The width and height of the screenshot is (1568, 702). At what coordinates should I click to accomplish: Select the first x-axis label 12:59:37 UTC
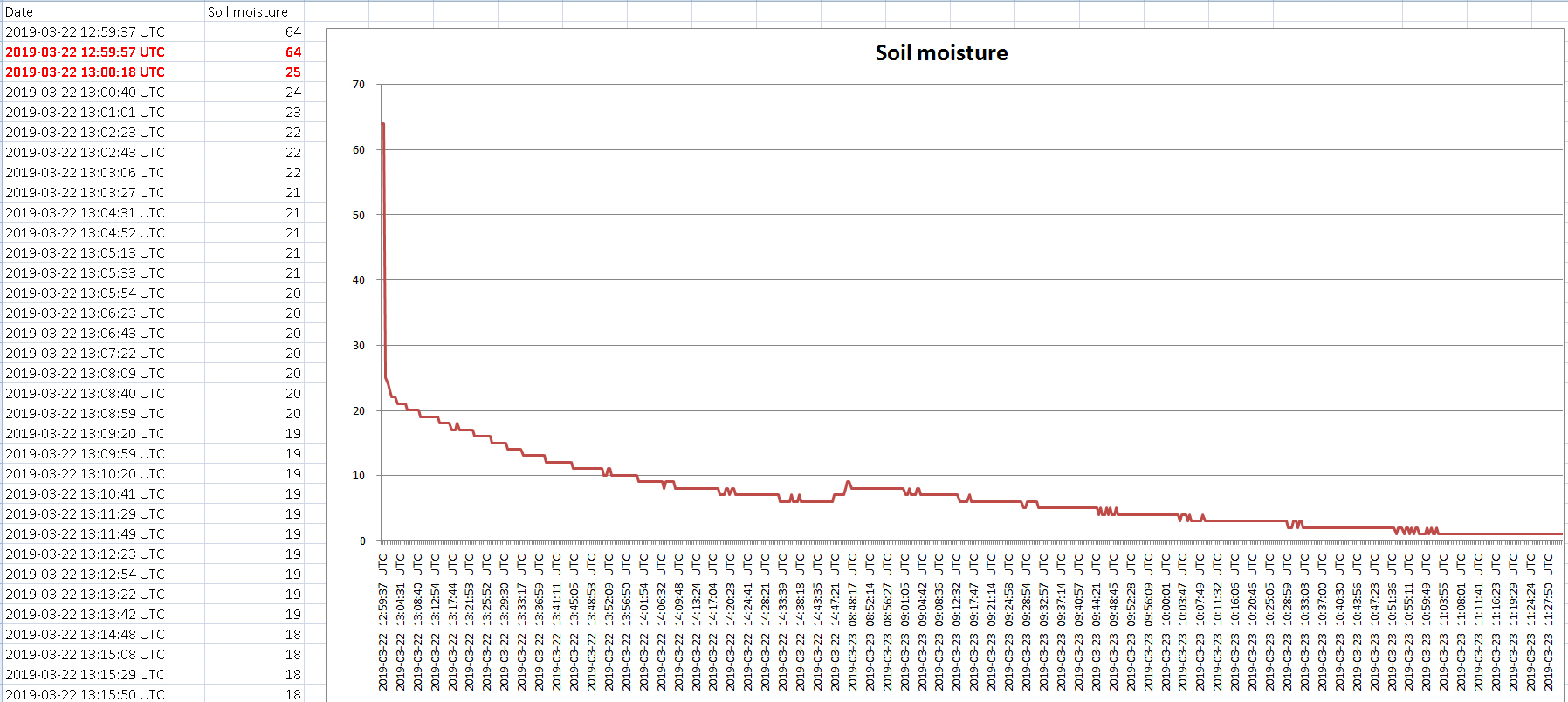tap(382, 622)
